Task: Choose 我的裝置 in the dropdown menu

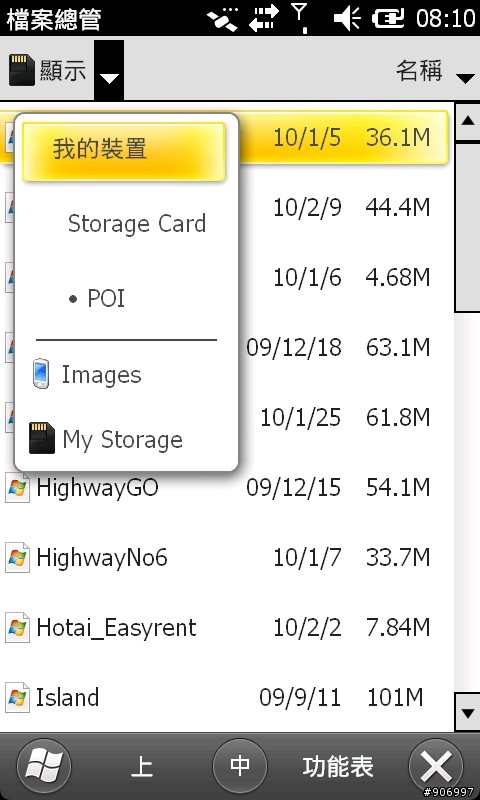Action: pos(124,152)
